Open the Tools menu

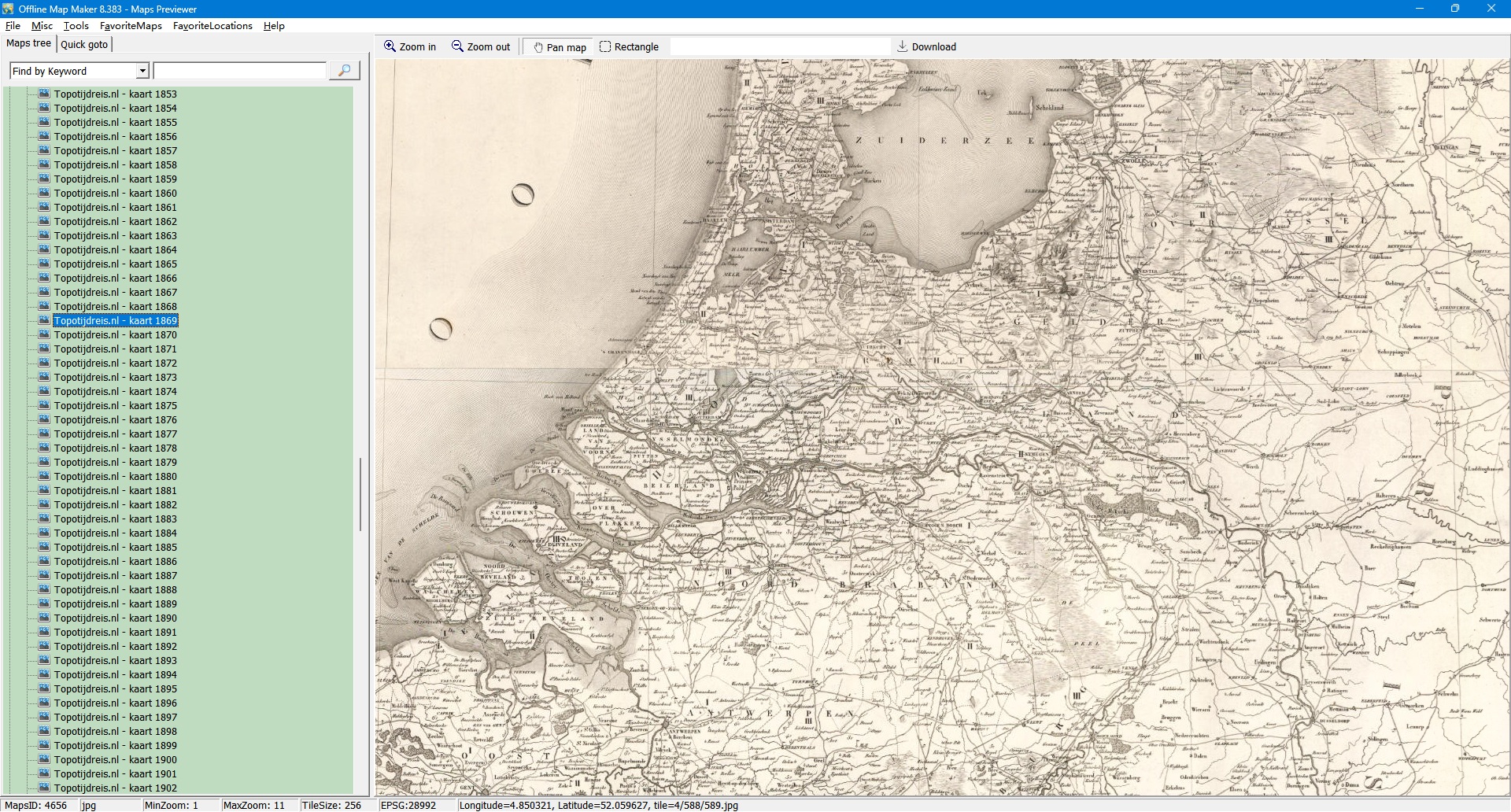pyautogui.click(x=76, y=26)
